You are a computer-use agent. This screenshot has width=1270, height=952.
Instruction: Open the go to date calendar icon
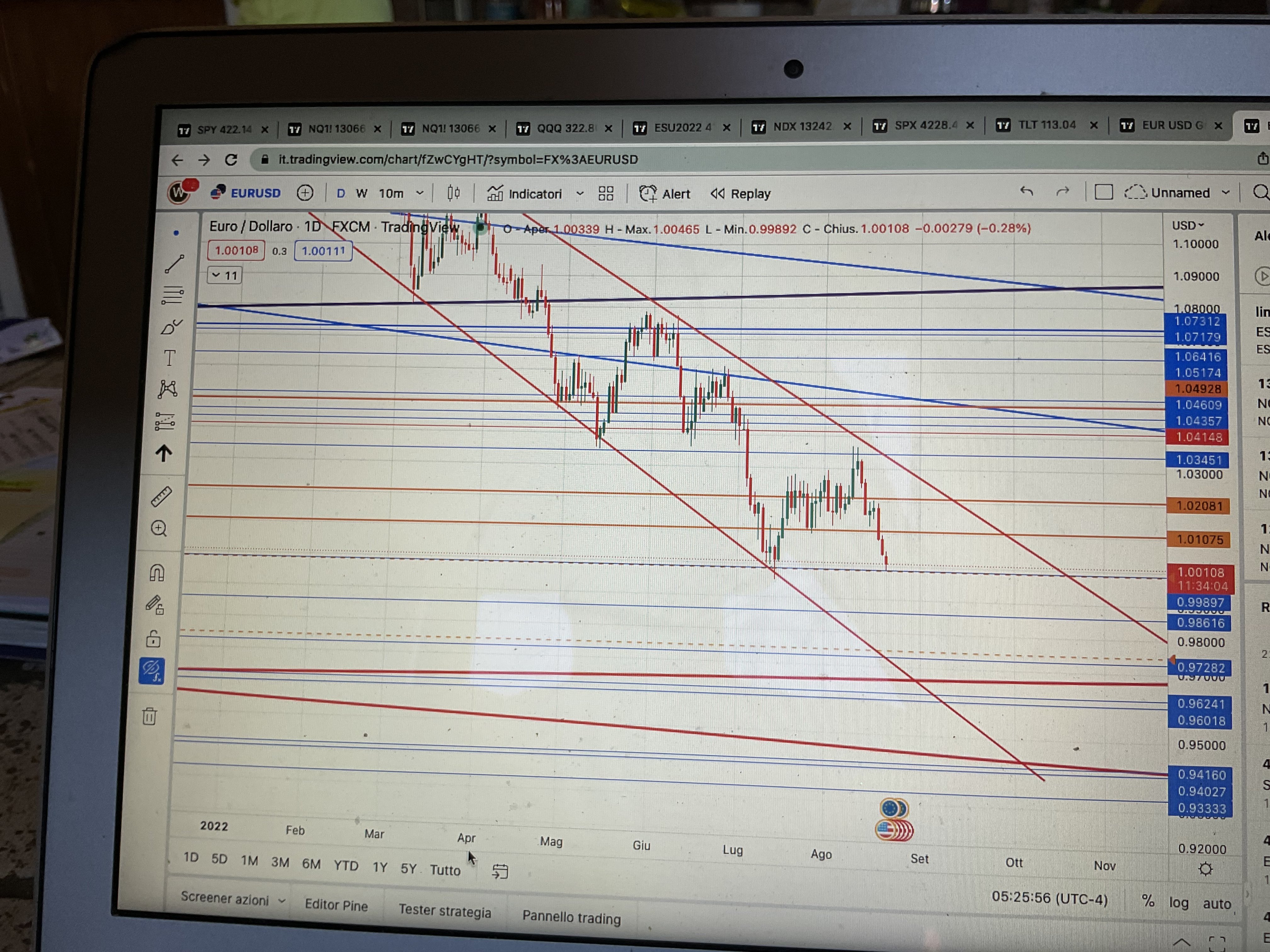coord(500,872)
